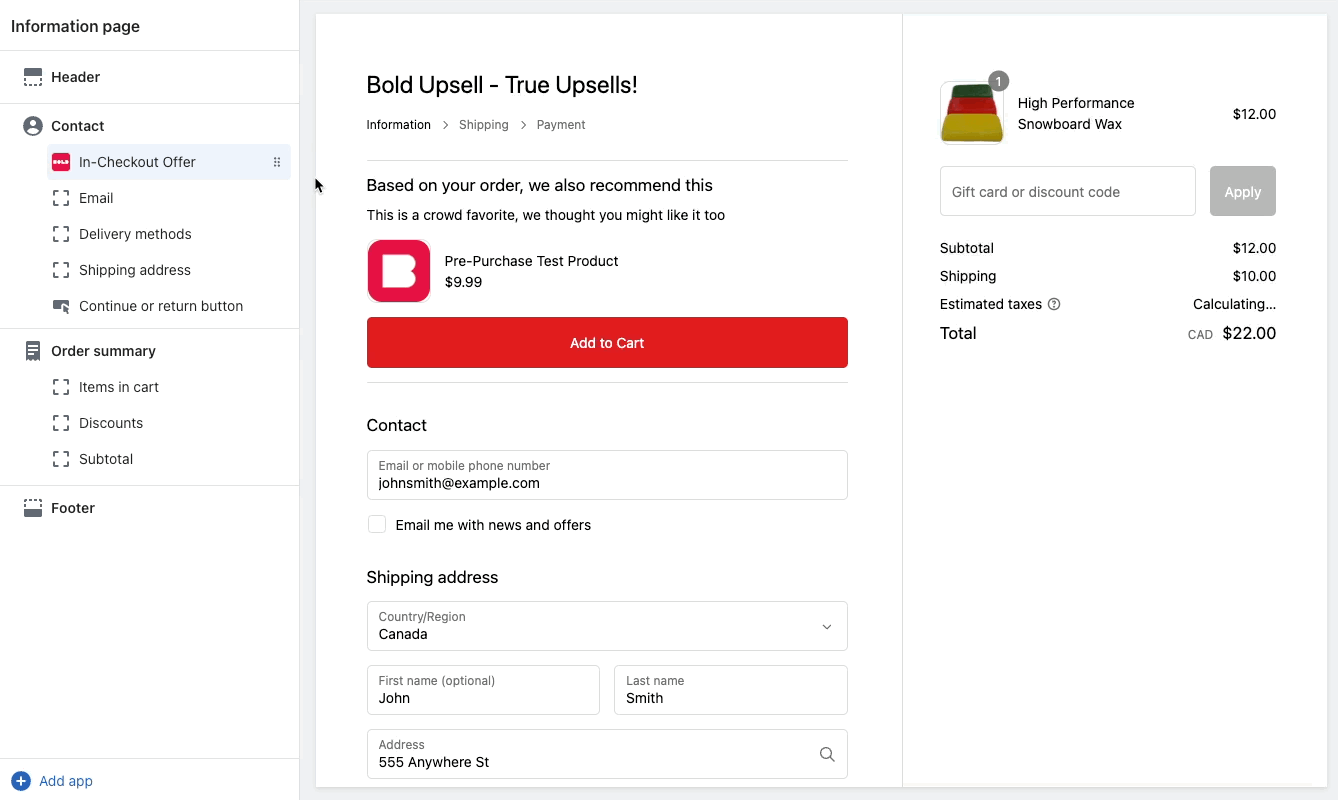
Task: Click the Delivery methods block icon
Action: tap(61, 234)
